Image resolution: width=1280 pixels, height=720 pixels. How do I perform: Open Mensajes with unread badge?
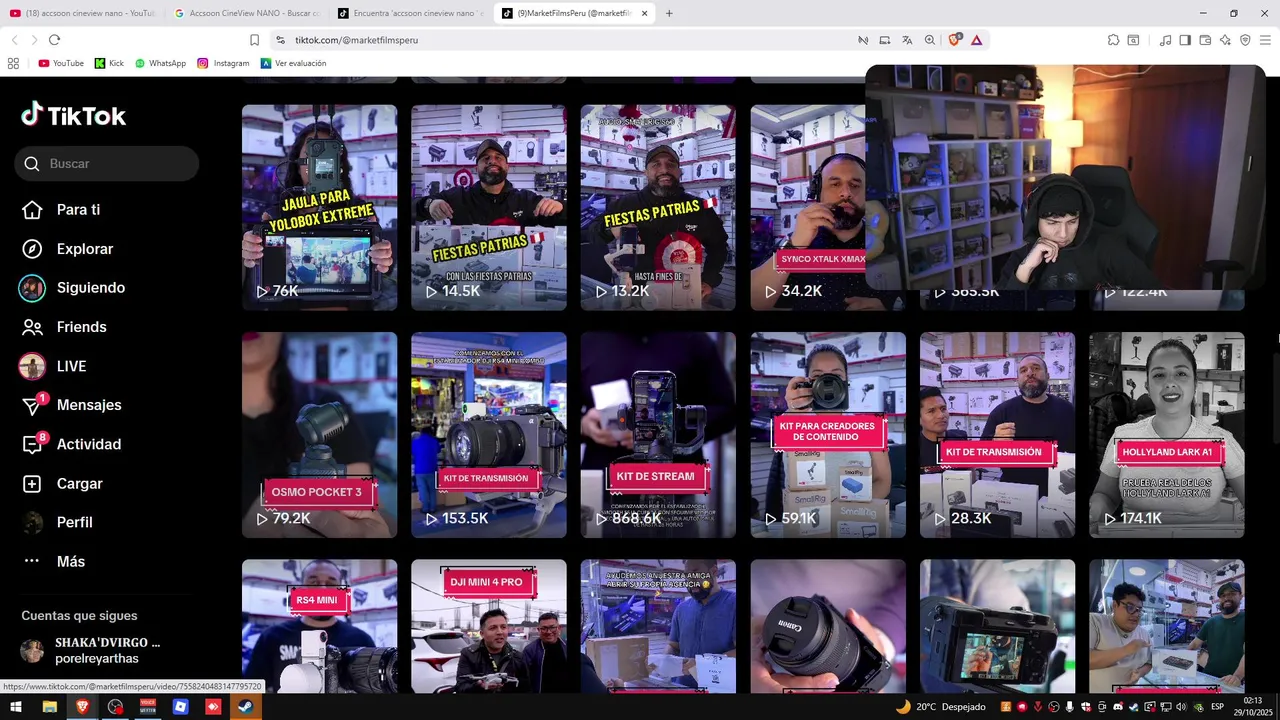(72, 405)
